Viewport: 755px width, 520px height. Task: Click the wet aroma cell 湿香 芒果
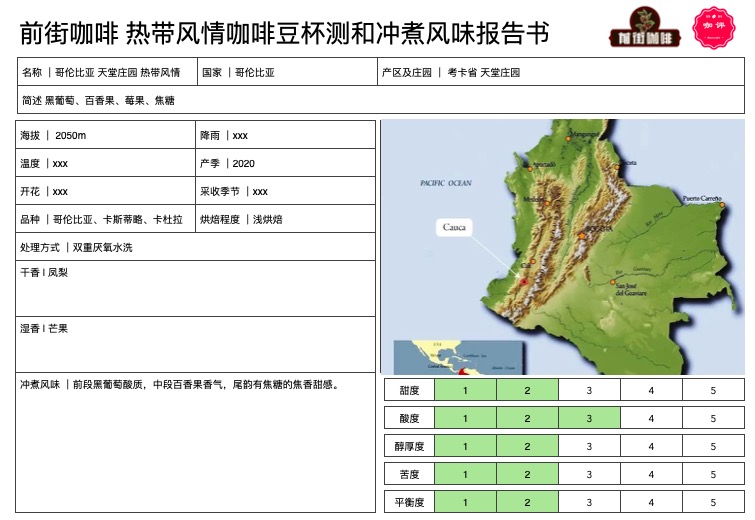pos(195,344)
